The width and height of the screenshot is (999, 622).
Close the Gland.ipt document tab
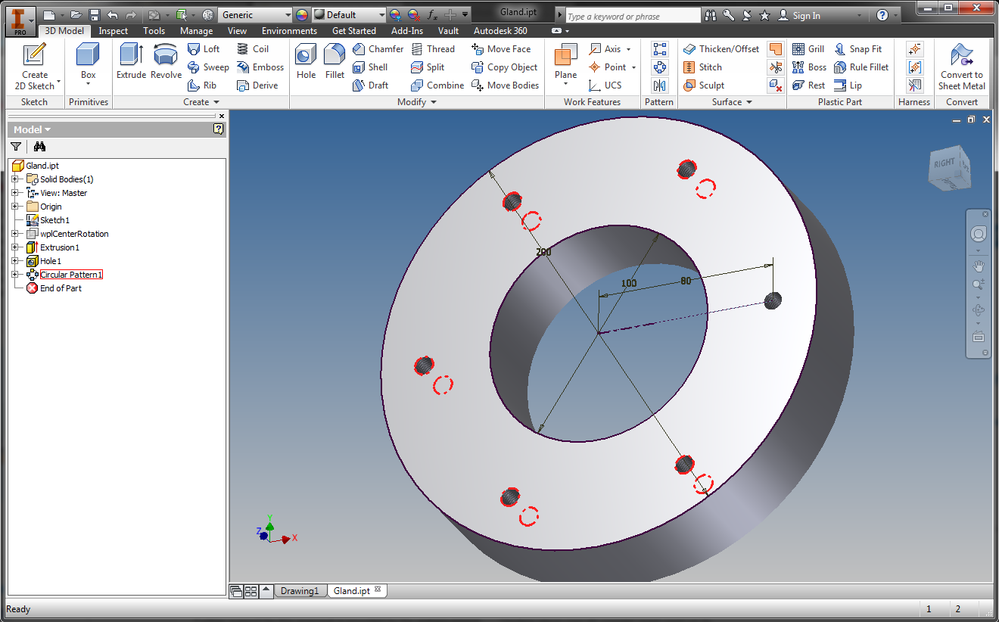point(378,589)
